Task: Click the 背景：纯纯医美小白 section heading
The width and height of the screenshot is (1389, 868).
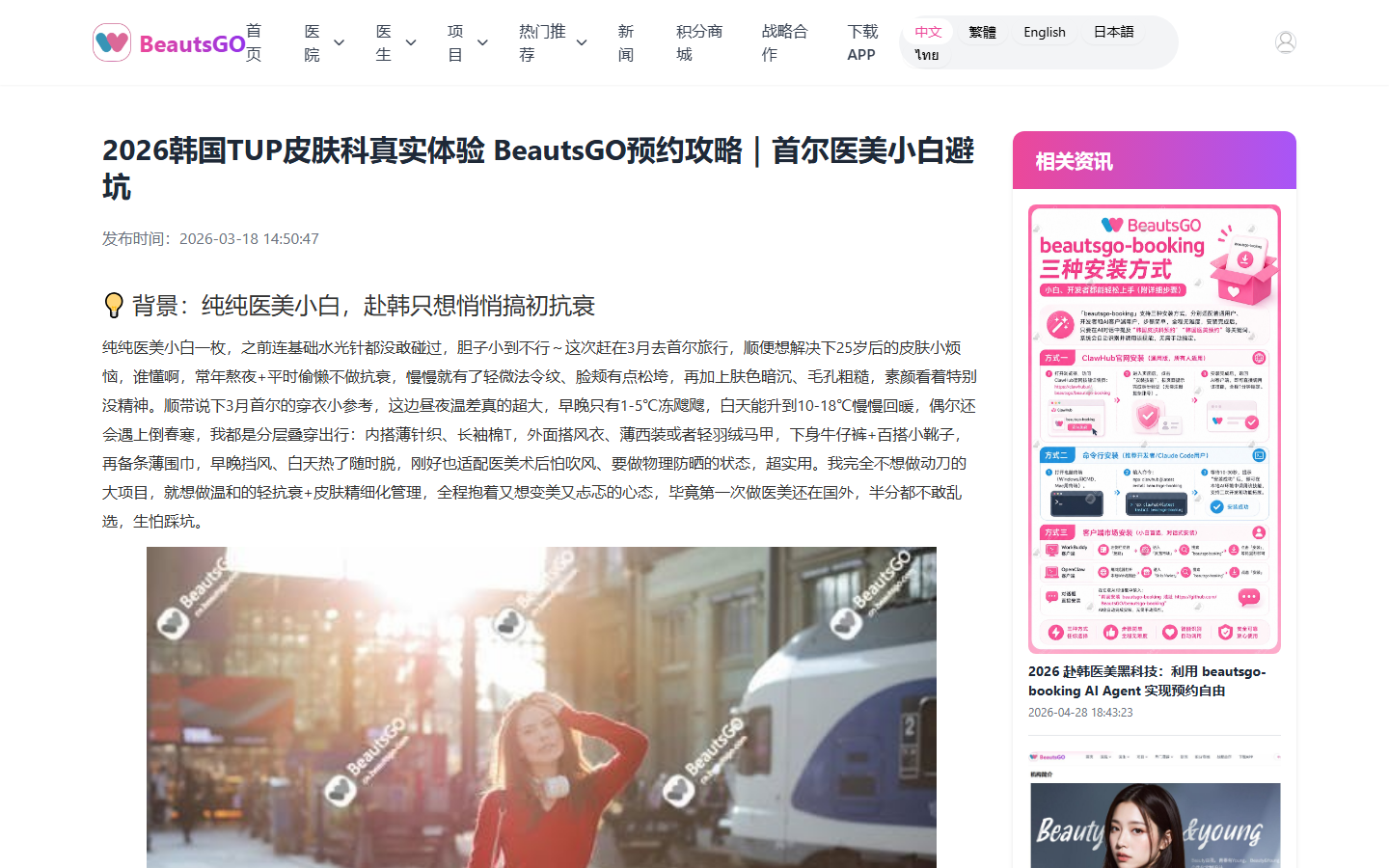Action: (363, 306)
